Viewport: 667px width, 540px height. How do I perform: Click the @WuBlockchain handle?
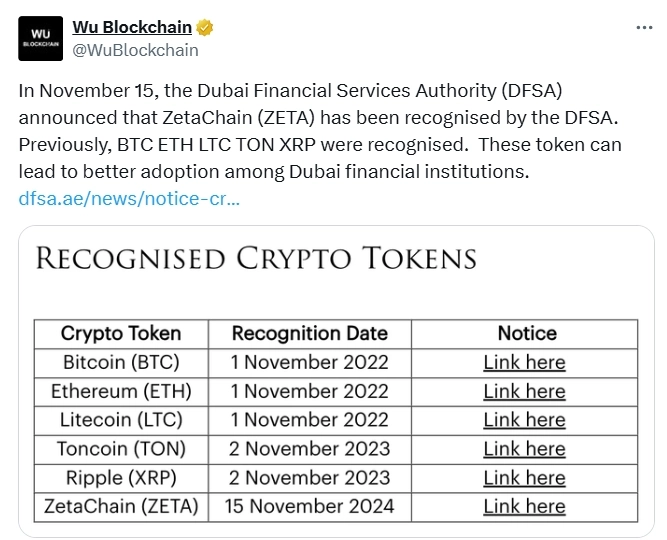point(135,50)
